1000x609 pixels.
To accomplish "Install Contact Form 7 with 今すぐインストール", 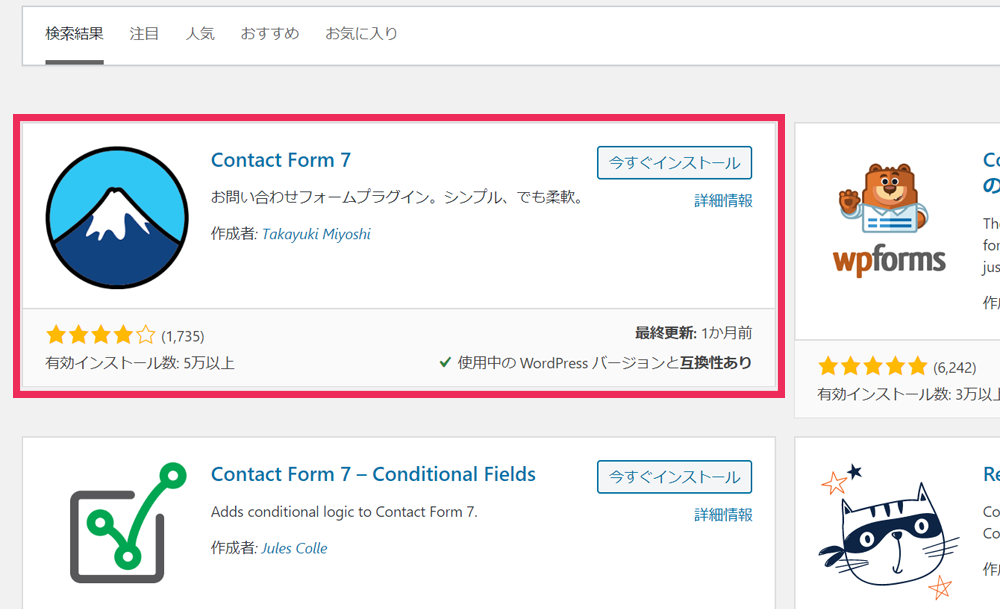I will pos(674,163).
